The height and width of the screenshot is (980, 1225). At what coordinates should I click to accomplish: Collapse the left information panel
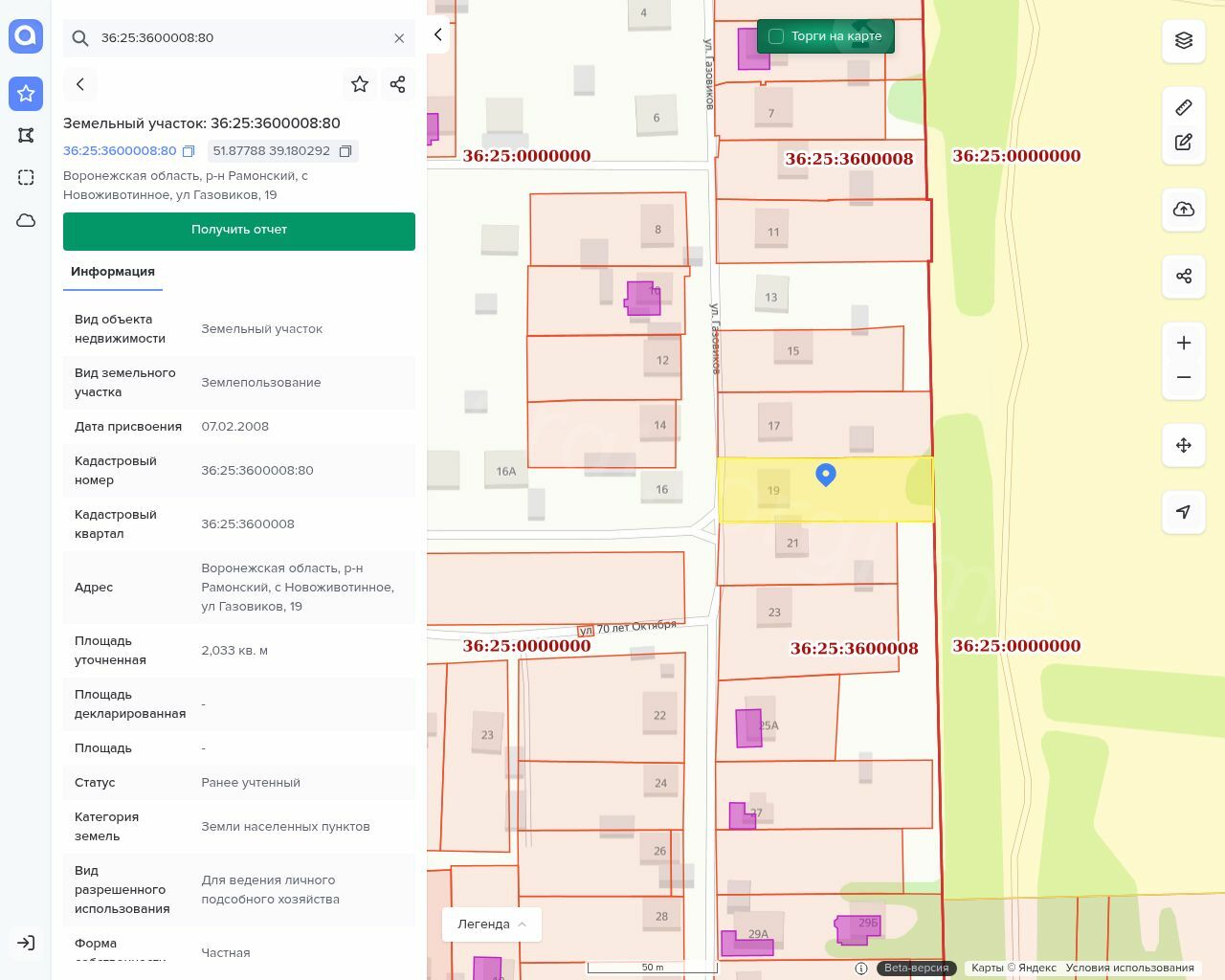438,35
